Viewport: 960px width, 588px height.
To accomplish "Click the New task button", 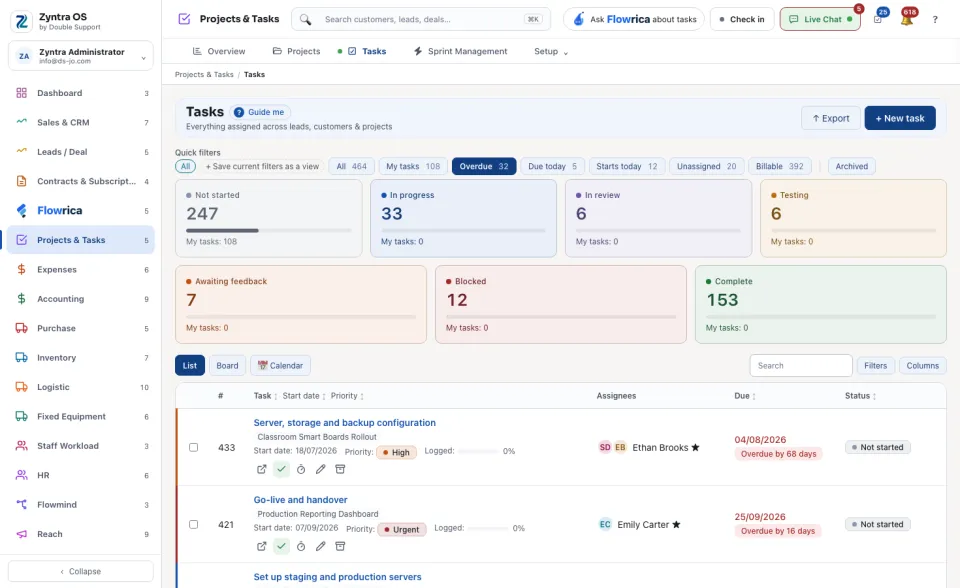I will [899, 118].
